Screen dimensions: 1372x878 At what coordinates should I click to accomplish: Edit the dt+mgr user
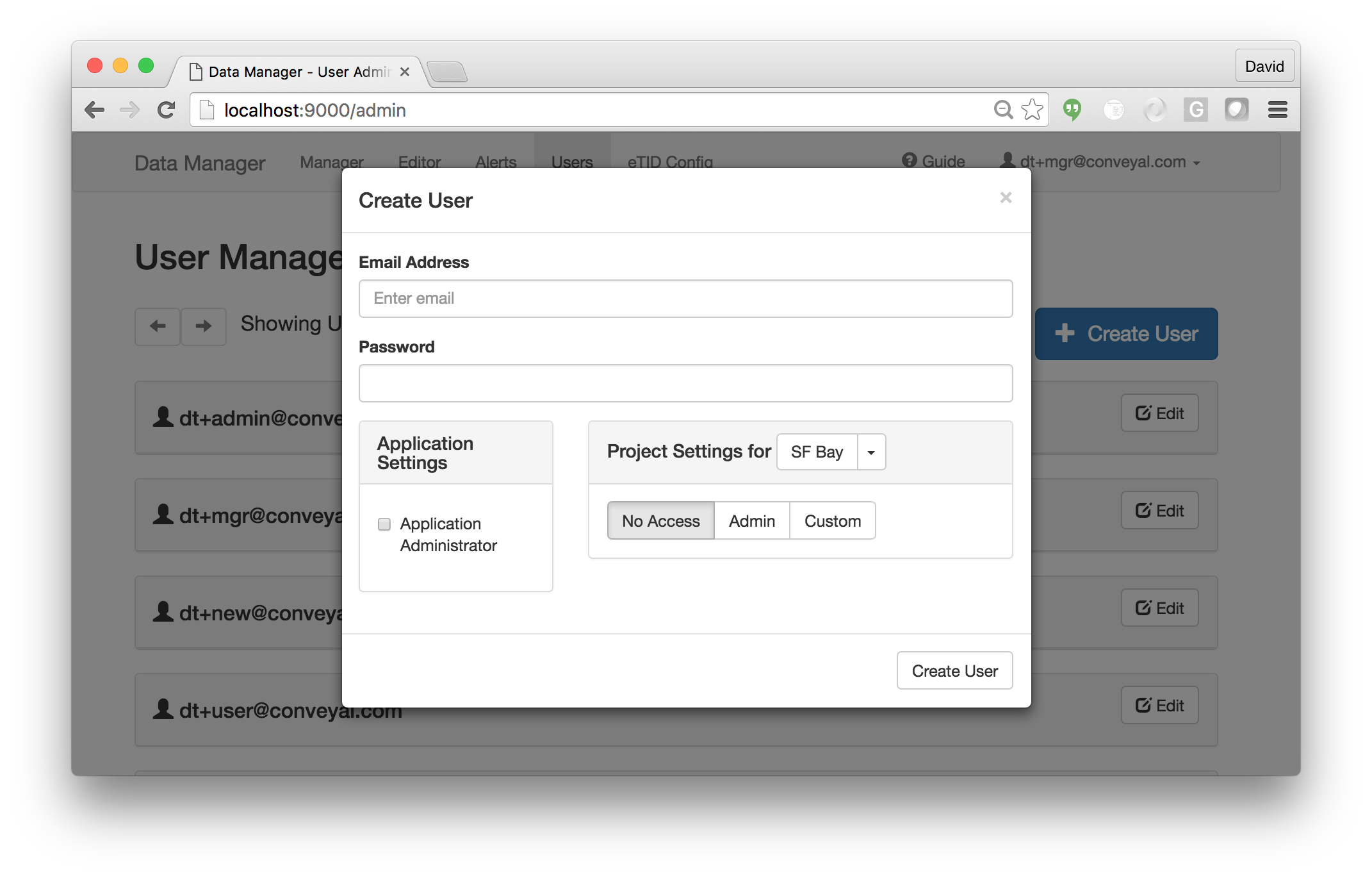pos(1159,511)
